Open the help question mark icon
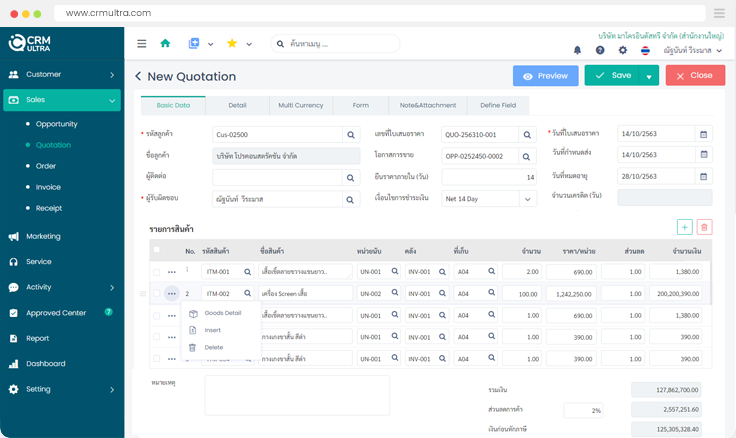 pyautogui.click(x=600, y=50)
